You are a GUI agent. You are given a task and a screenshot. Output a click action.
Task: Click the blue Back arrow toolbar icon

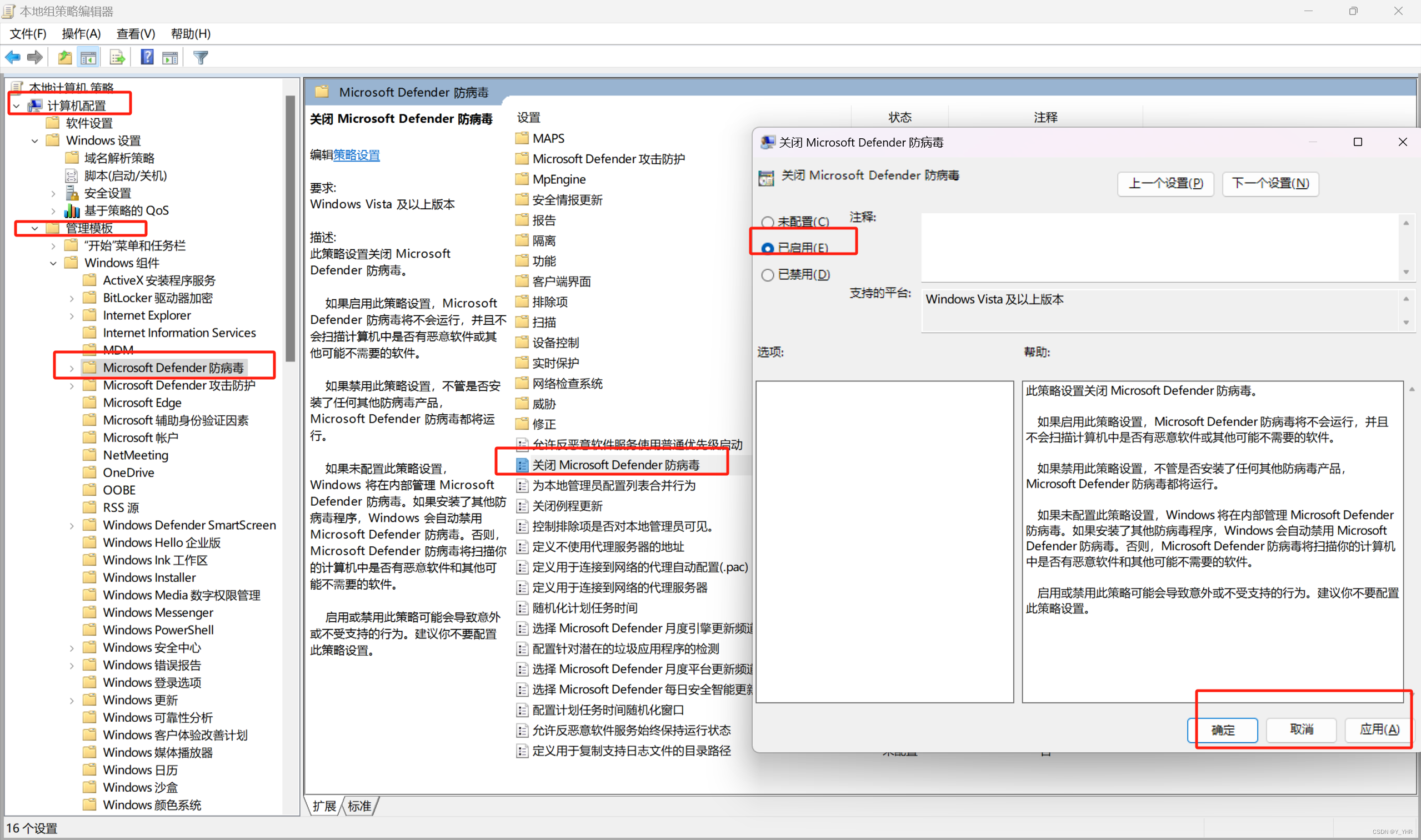[x=12, y=57]
